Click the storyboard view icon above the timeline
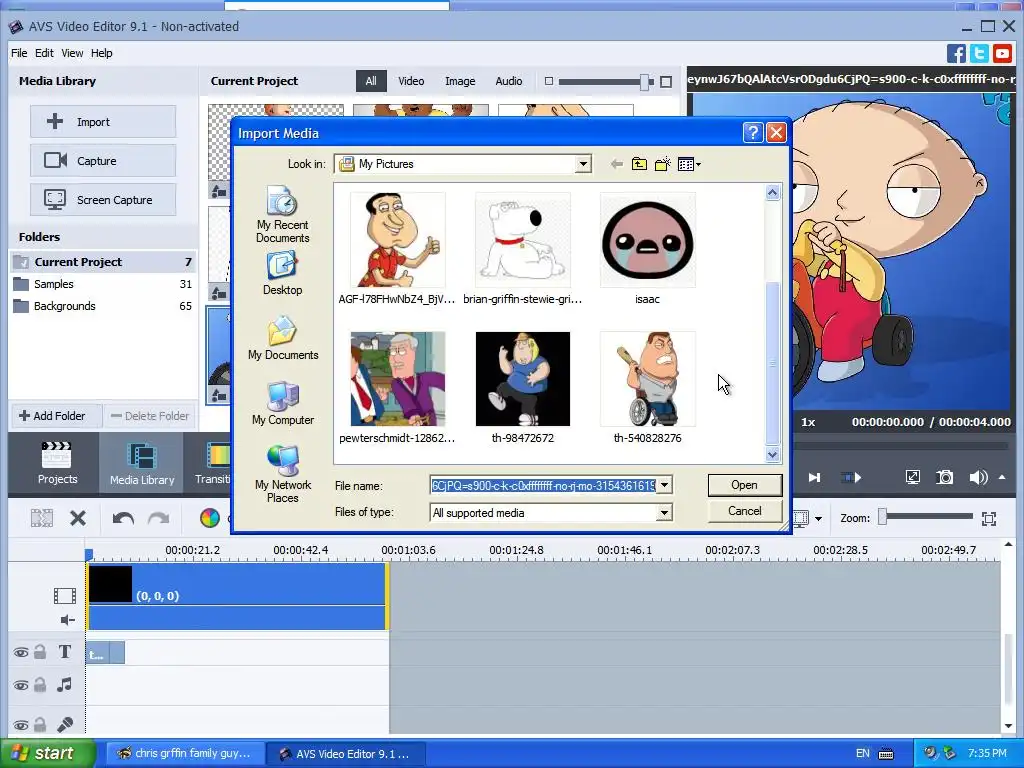Image resolution: width=1024 pixels, height=768 pixels. (x=42, y=519)
